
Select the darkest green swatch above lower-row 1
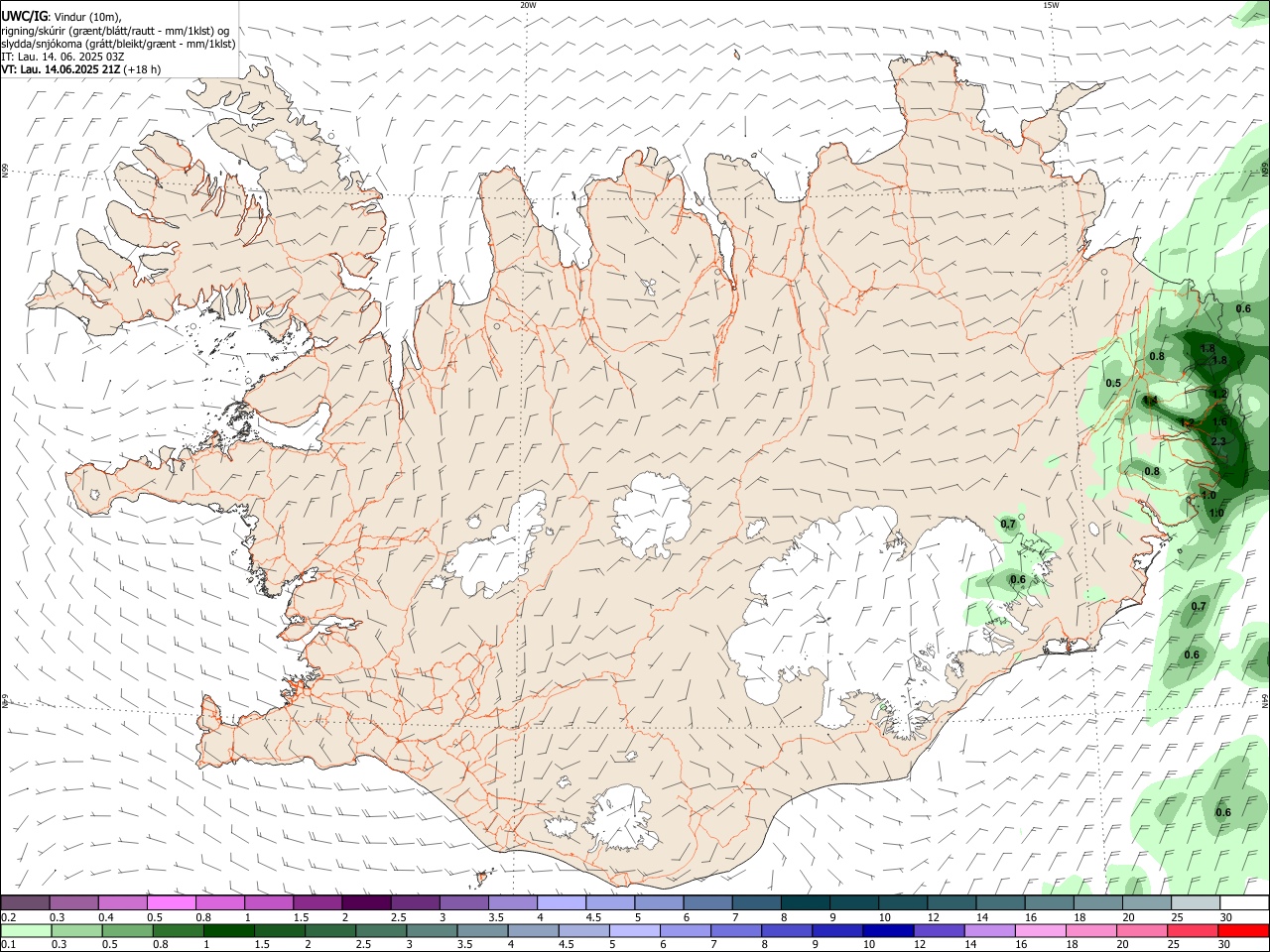click(x=228, y=931)
